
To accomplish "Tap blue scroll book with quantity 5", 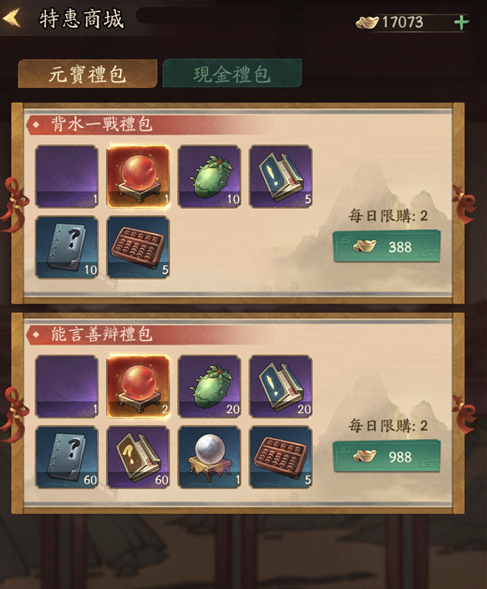I will pyautogui.click(x=281, y=177).
